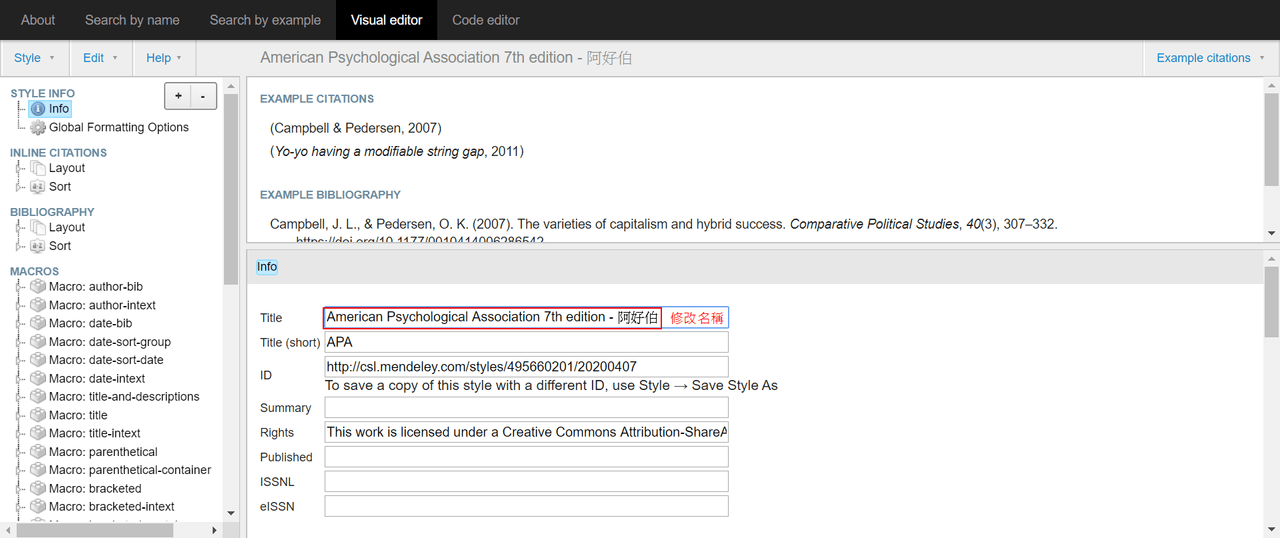Expand the Bibliography Sort node

tap(19, 246)
